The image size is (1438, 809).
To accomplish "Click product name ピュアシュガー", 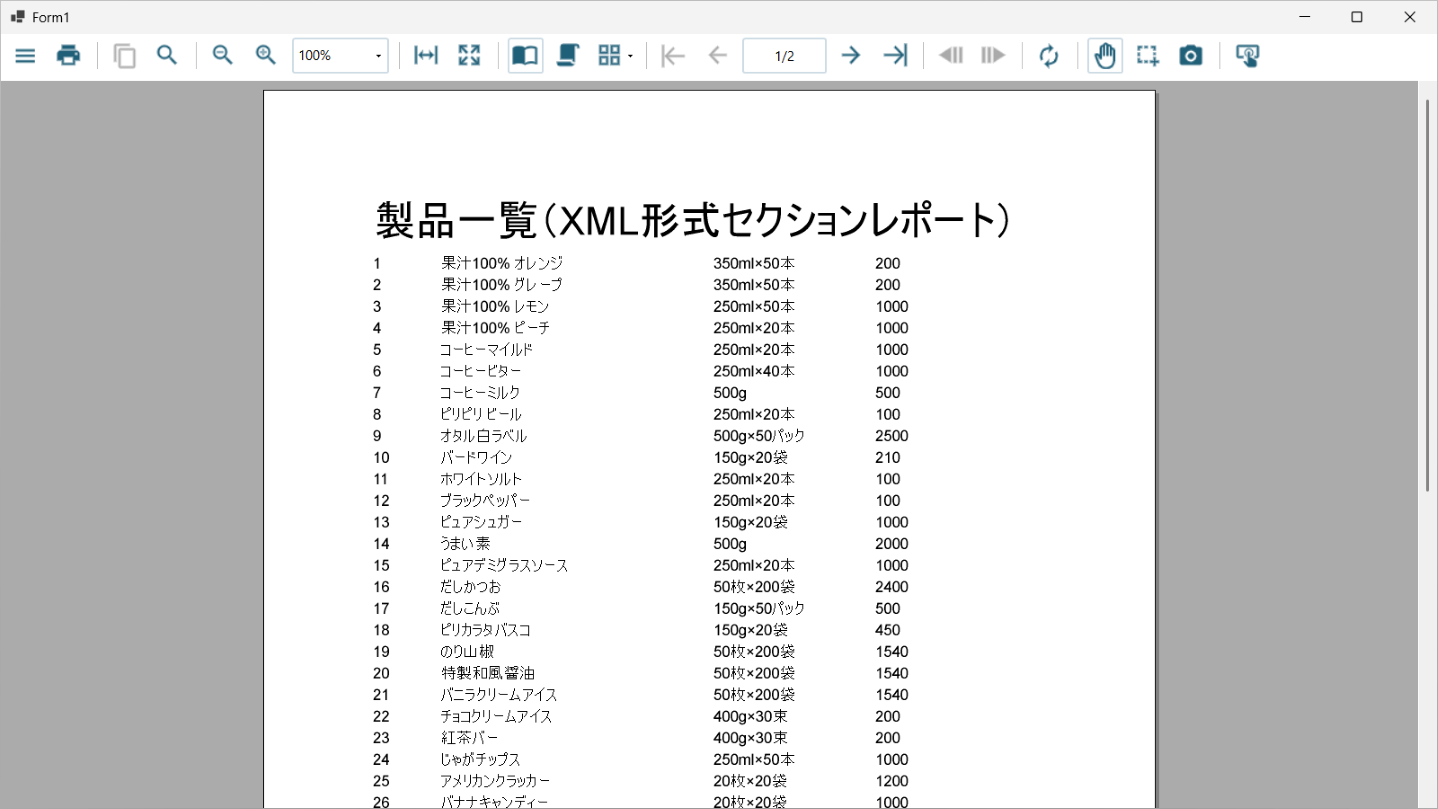I will pos(481,522).
